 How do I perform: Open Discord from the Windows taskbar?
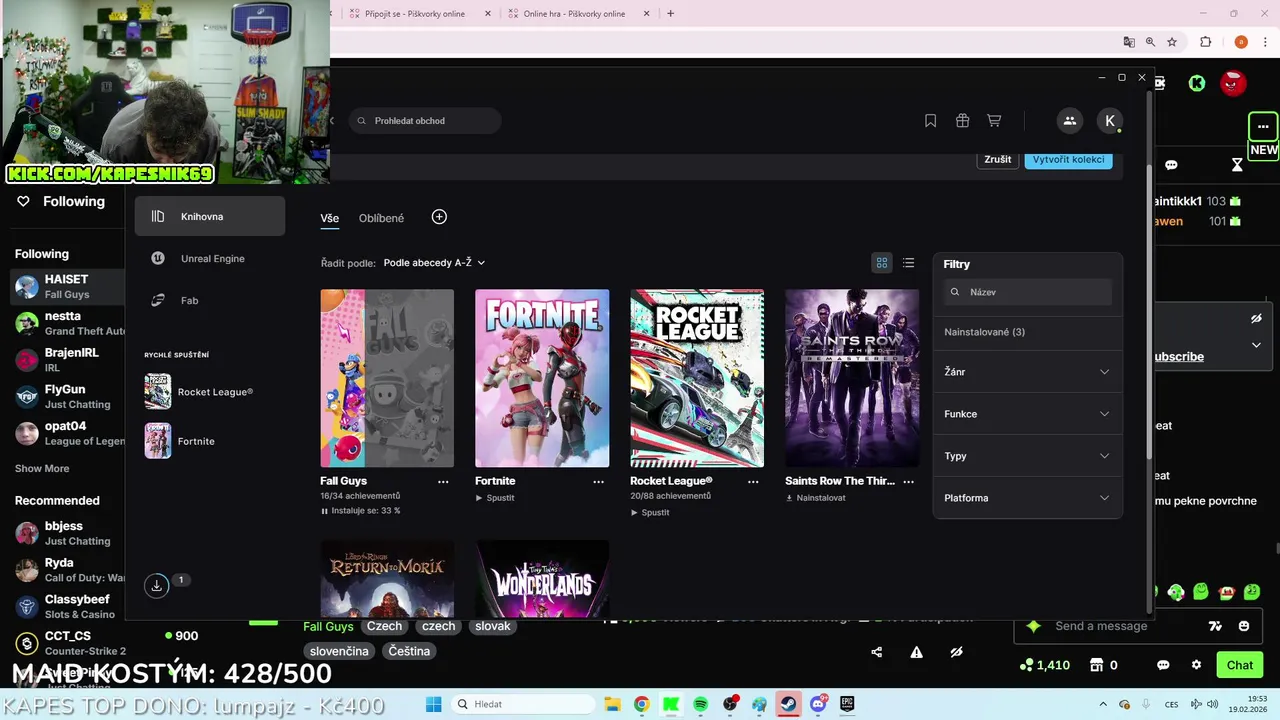tap(818, 704)
